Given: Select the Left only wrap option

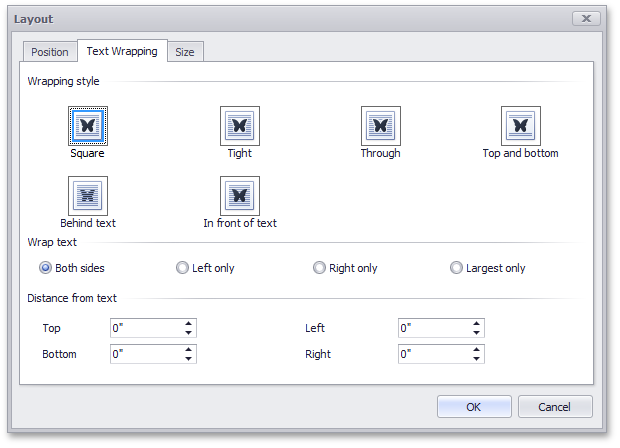Looking at the screenshot, I should click(182, 268).
